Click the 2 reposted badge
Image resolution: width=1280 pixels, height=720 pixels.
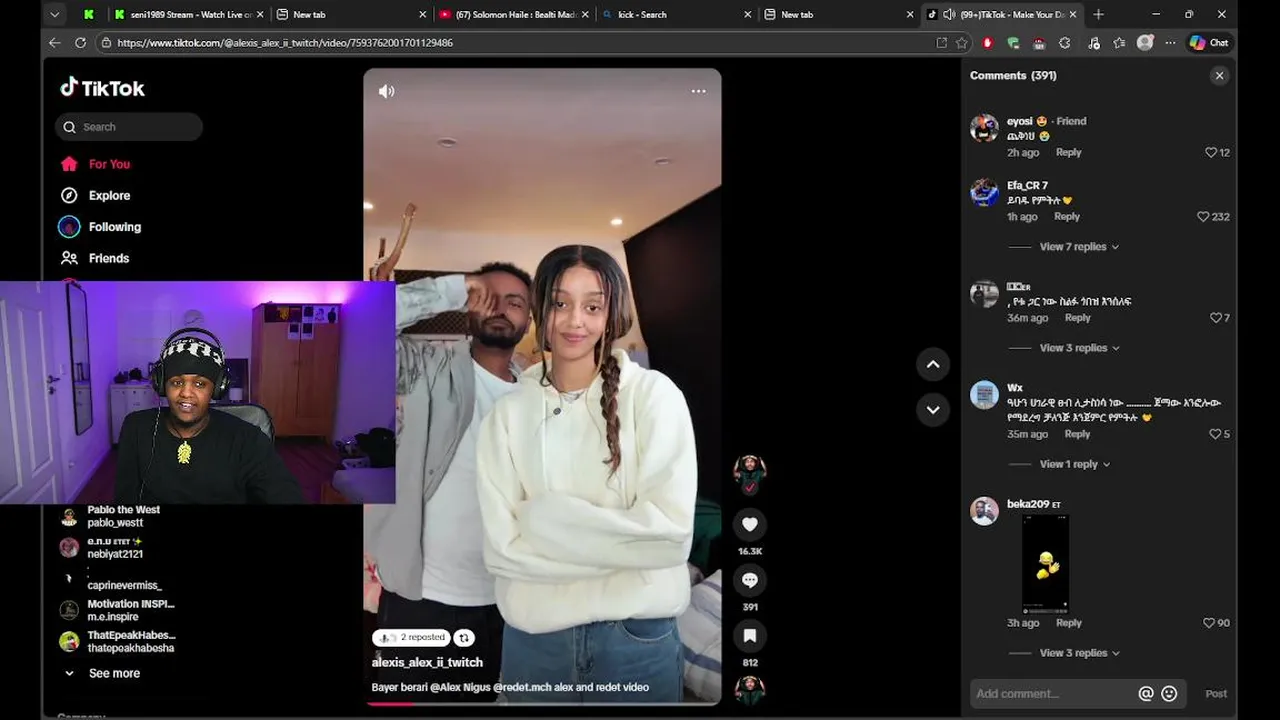tap(411, 638)
